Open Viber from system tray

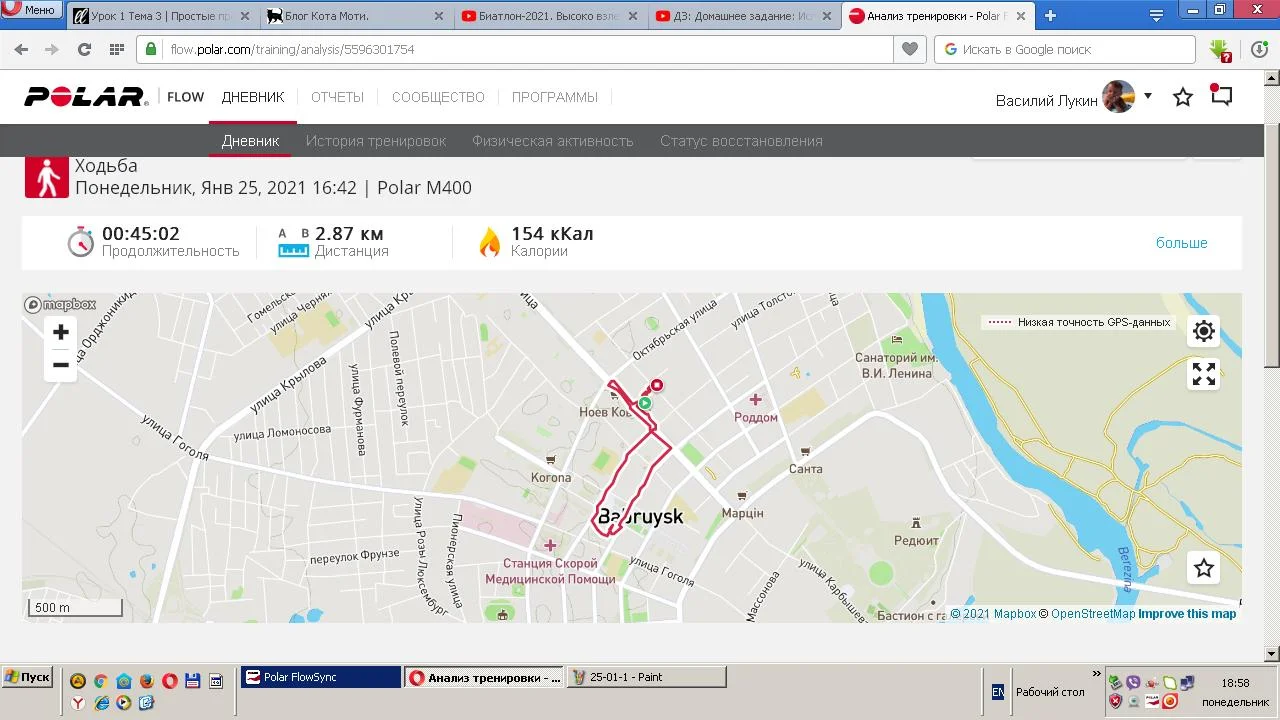[1133, 682]
